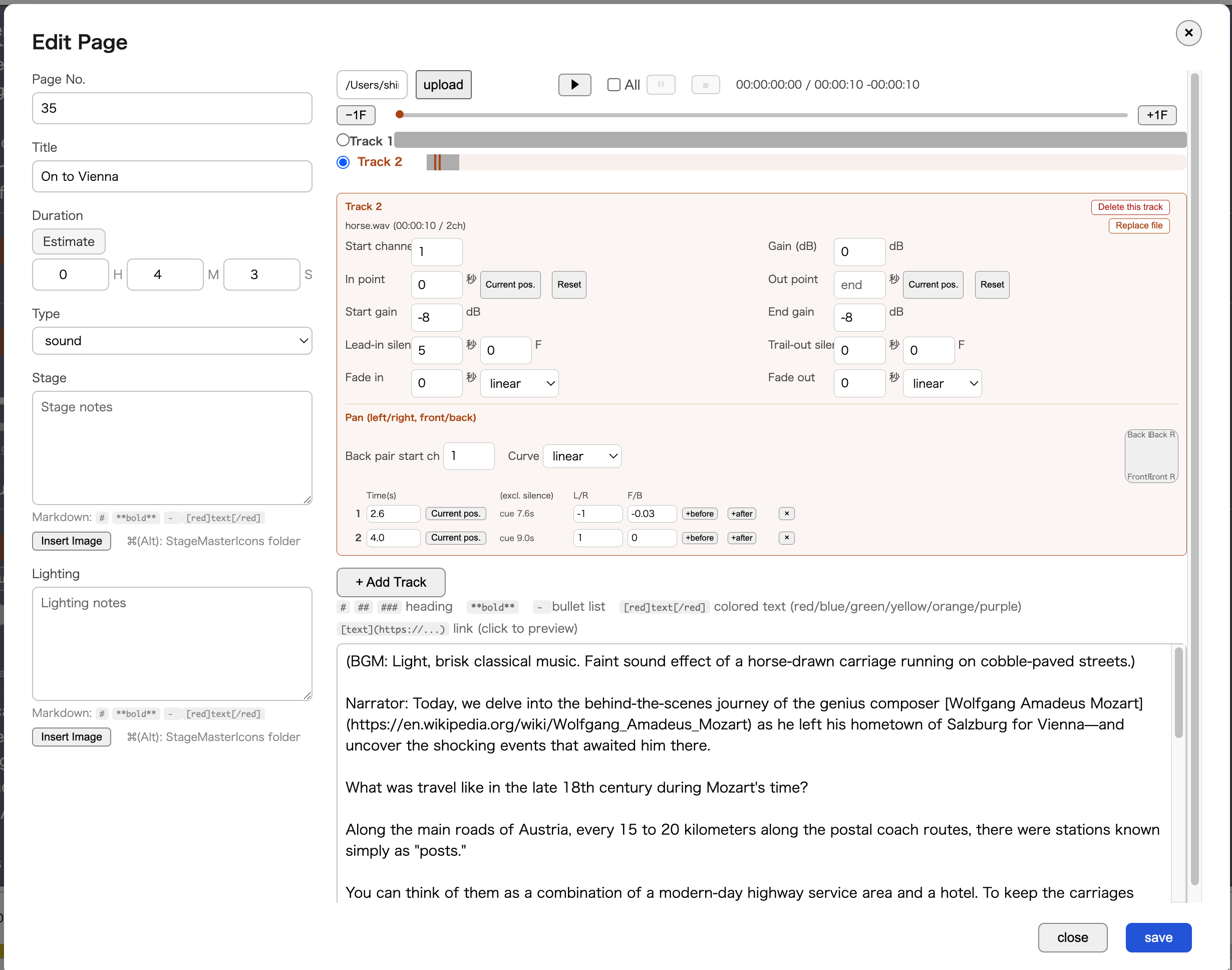Pause audio playback

(661, 85)
